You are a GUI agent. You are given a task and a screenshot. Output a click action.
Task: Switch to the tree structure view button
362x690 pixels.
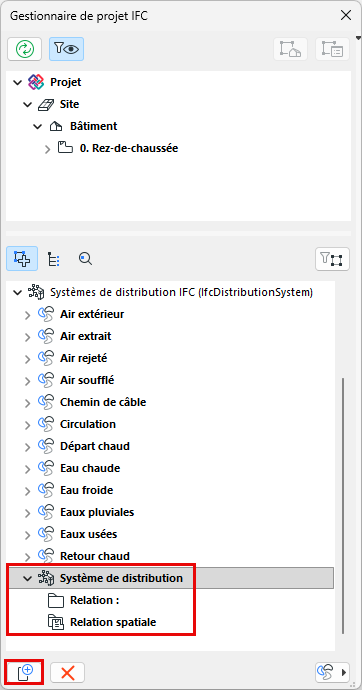coord(54,259)
